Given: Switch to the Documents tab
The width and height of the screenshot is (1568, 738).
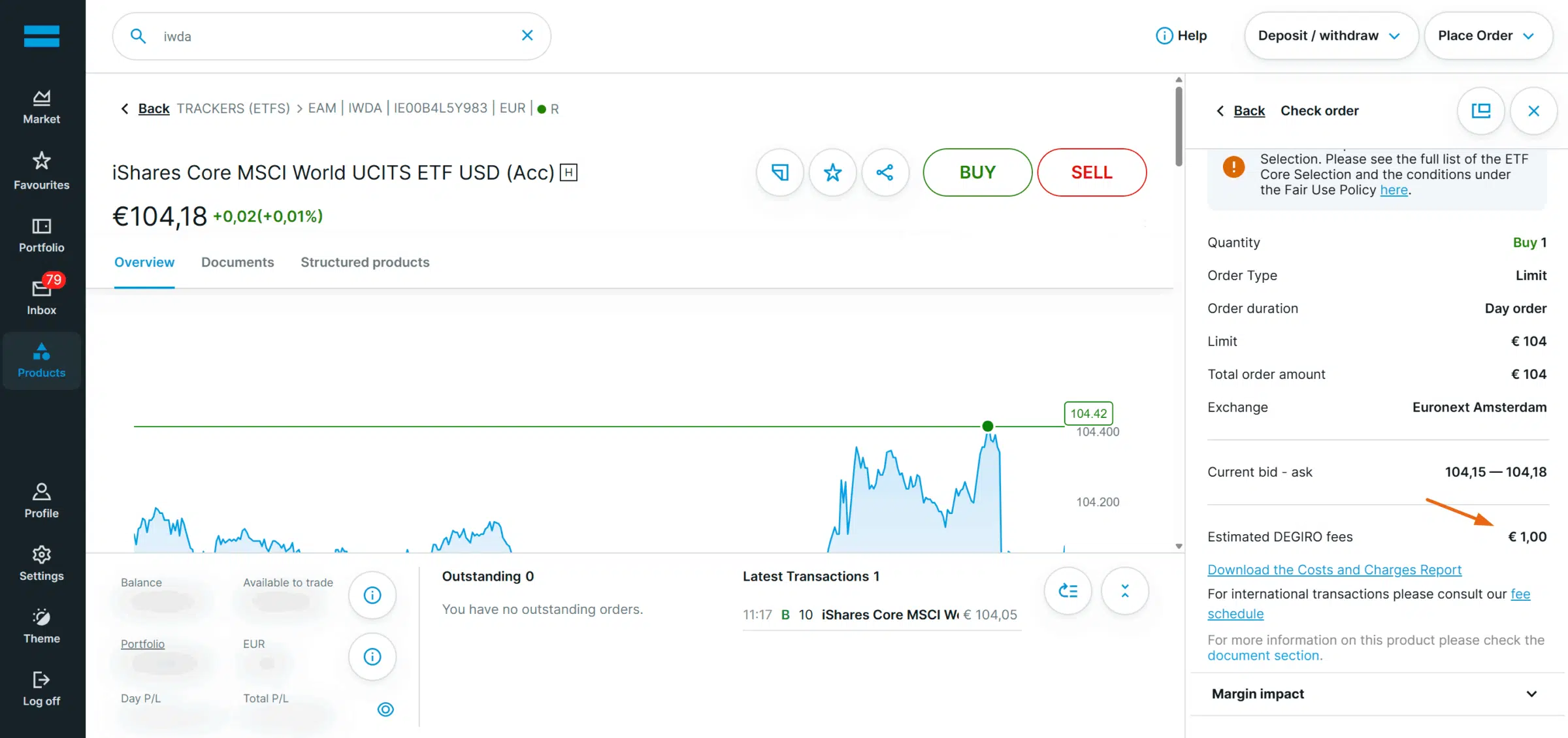Looking at the screenshot, I should pos(237,263).
